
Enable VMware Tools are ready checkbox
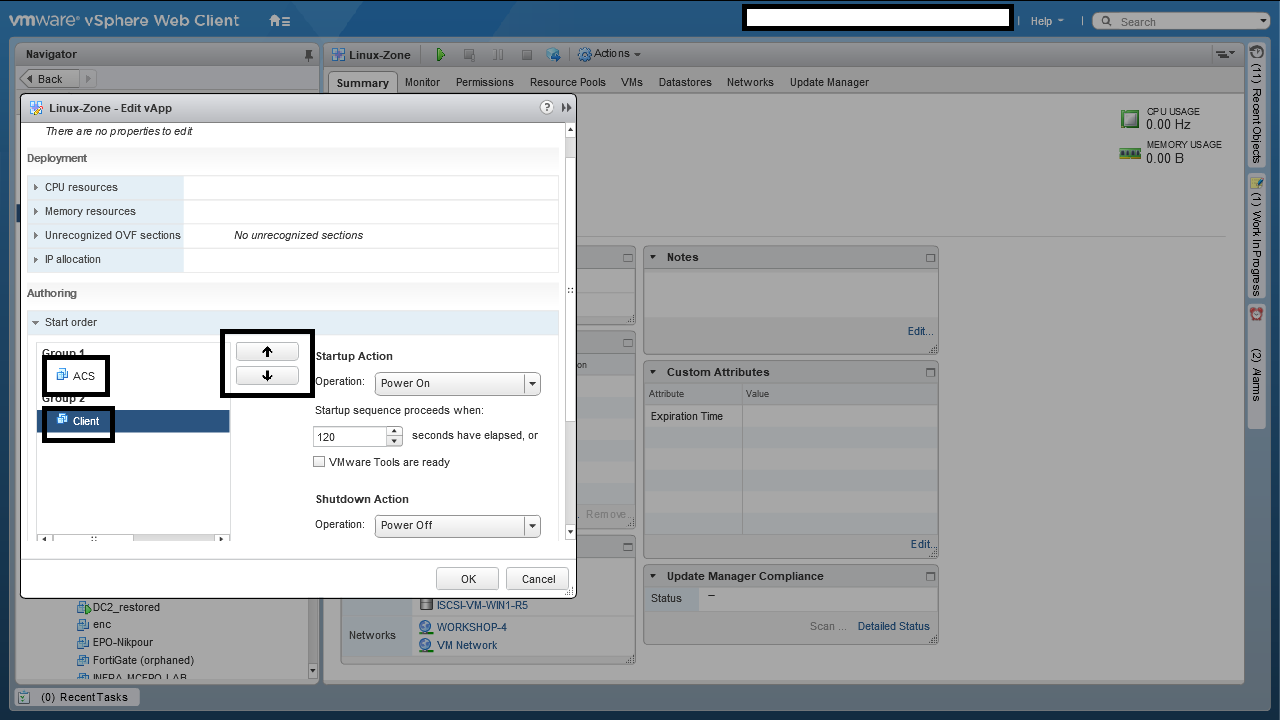coord(319,462)
